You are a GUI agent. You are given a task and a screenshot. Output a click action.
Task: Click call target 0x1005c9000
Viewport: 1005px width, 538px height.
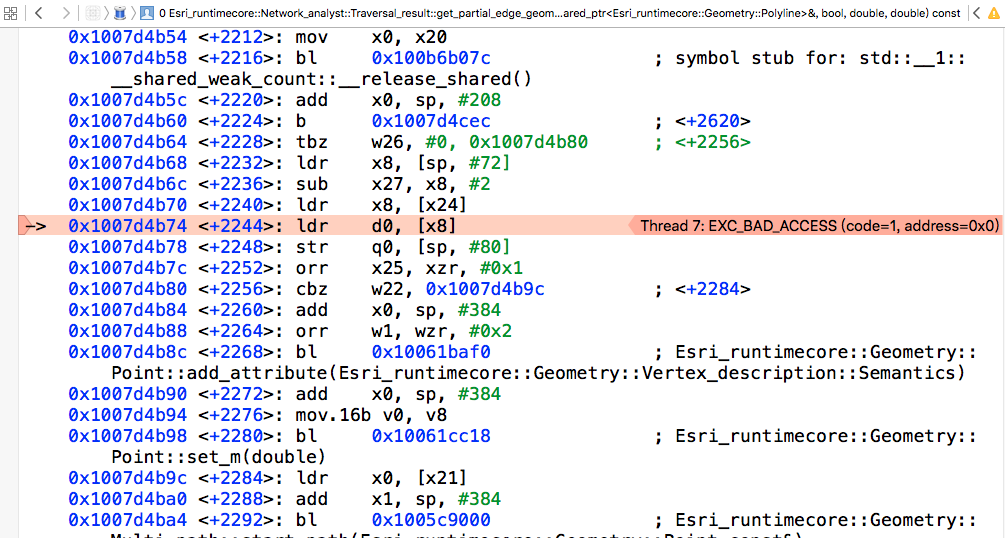(x=431, y=520)
